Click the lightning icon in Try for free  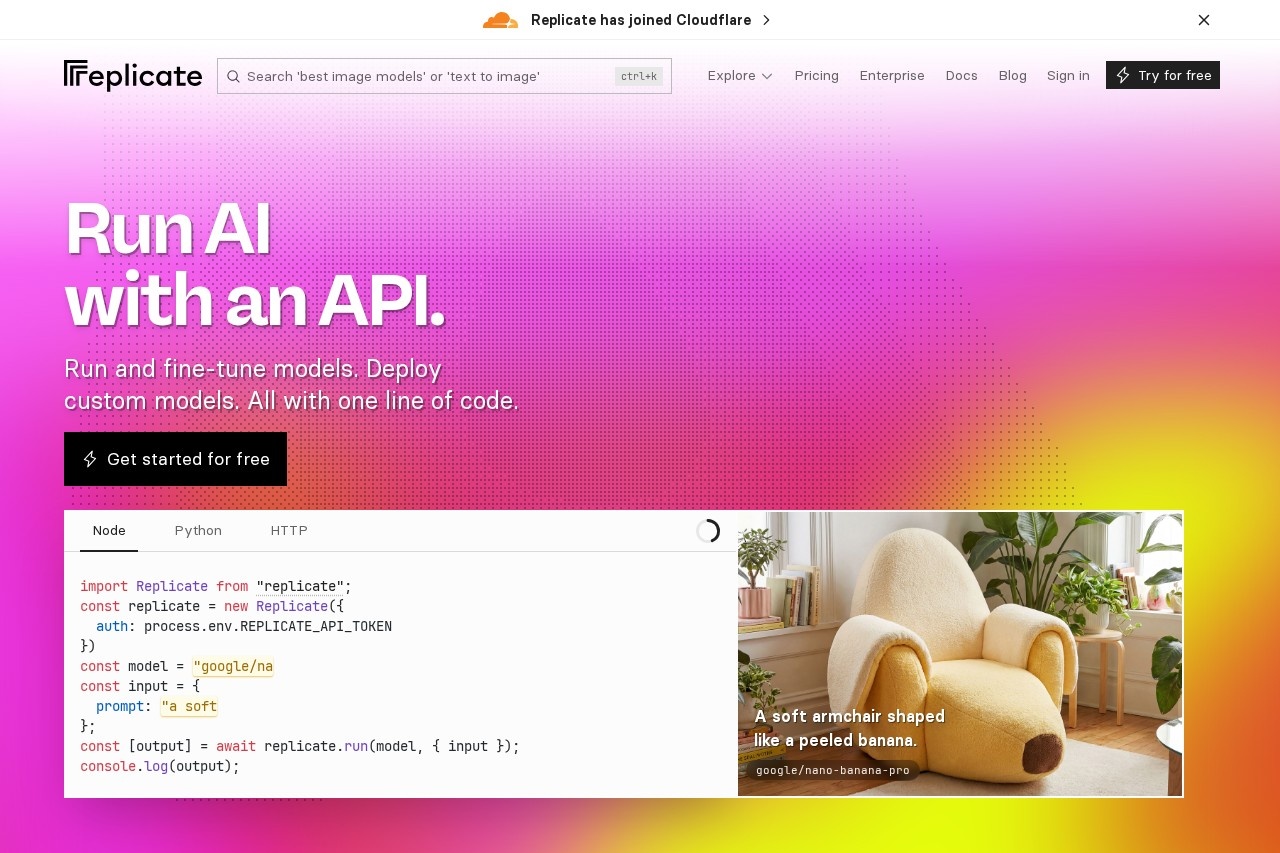click(1123, 75)
